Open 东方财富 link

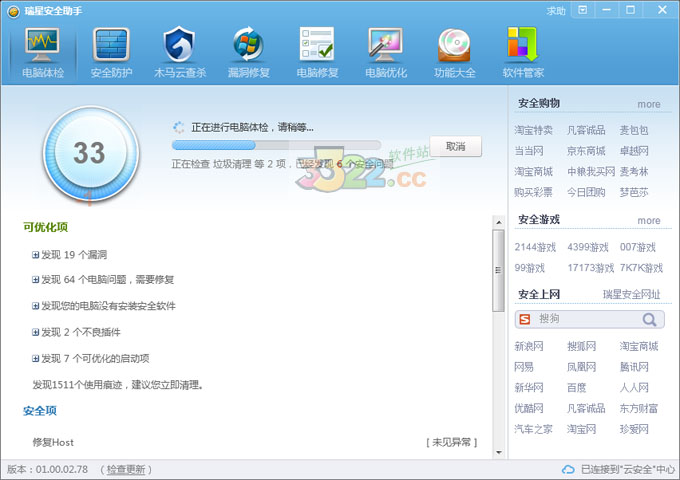coord(638,408)
